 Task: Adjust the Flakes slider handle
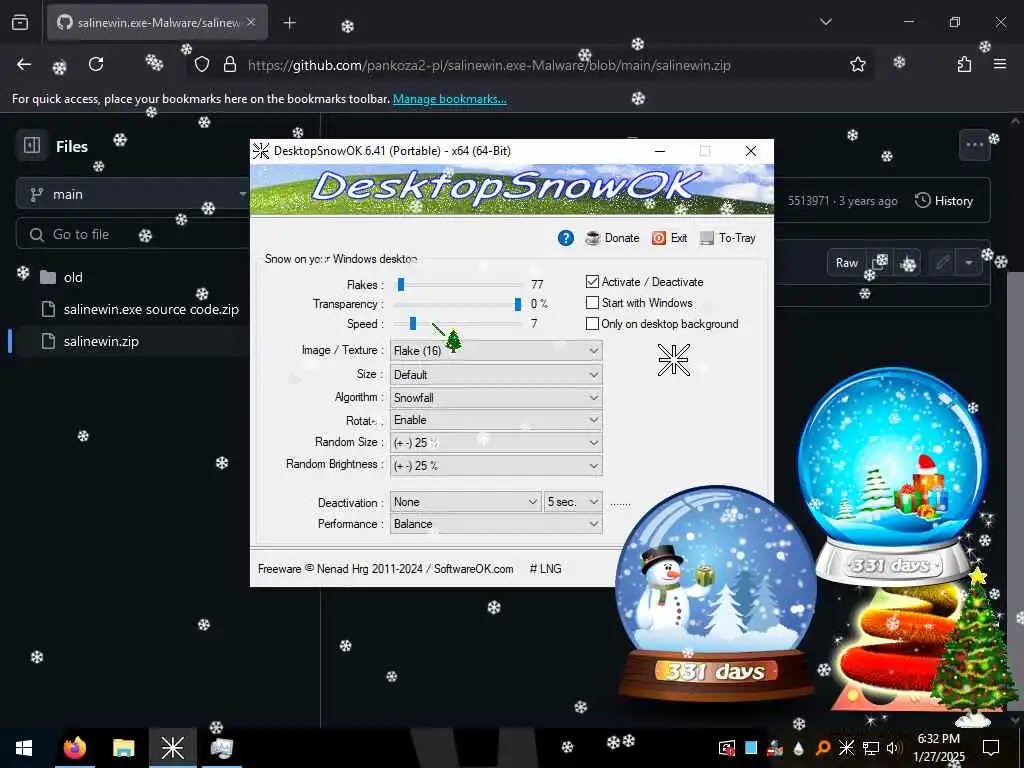[x=401, y=285]
